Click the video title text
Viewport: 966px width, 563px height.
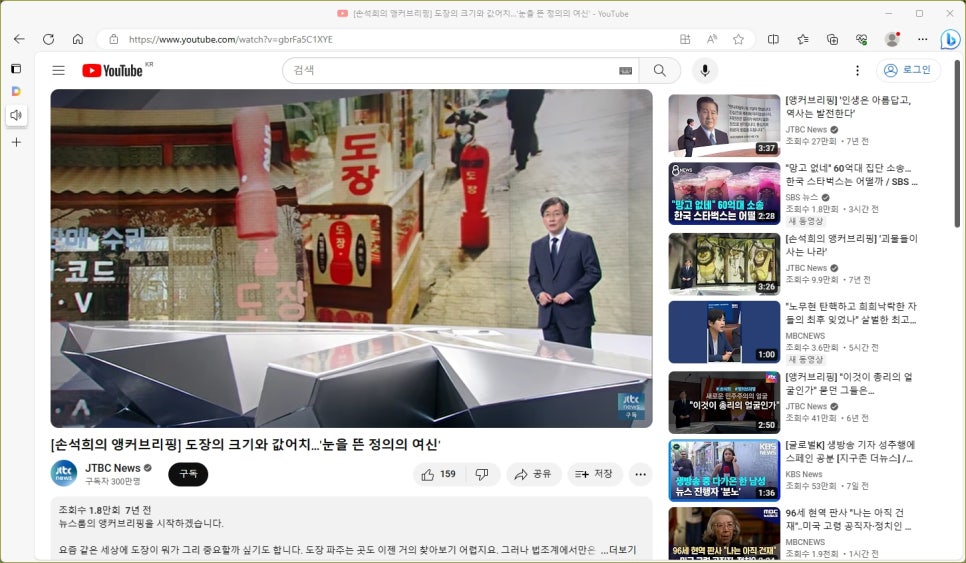tap(246, 444)
